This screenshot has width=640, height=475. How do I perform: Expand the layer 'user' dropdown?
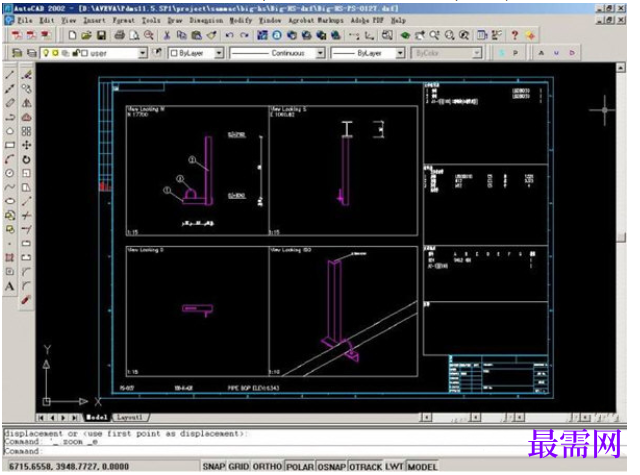142,53
